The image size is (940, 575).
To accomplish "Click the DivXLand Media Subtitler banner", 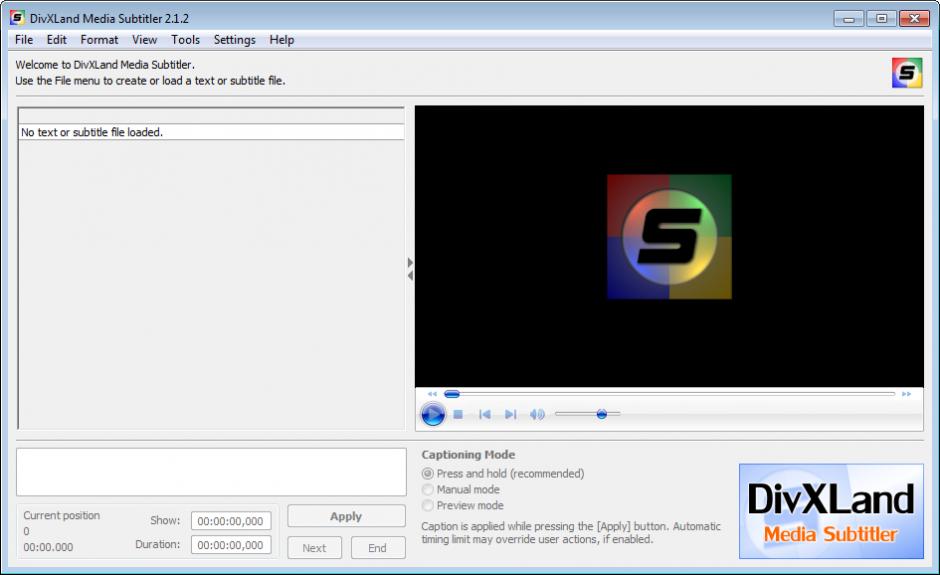I will pos(831,511).
